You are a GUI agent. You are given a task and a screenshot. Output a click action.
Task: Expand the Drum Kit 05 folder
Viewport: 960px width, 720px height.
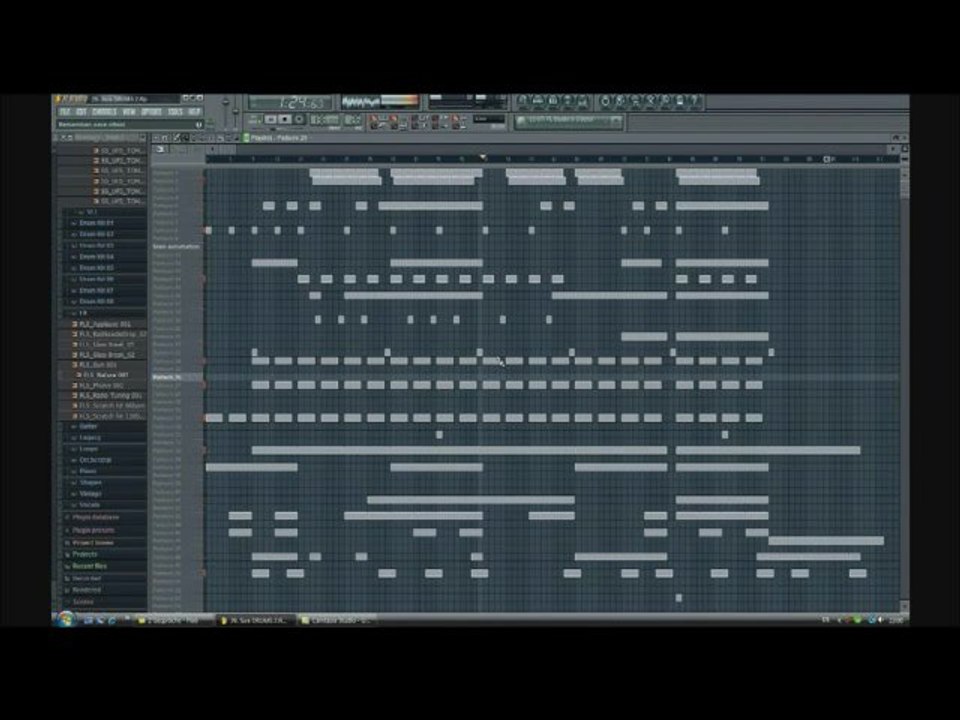point(96,268)
